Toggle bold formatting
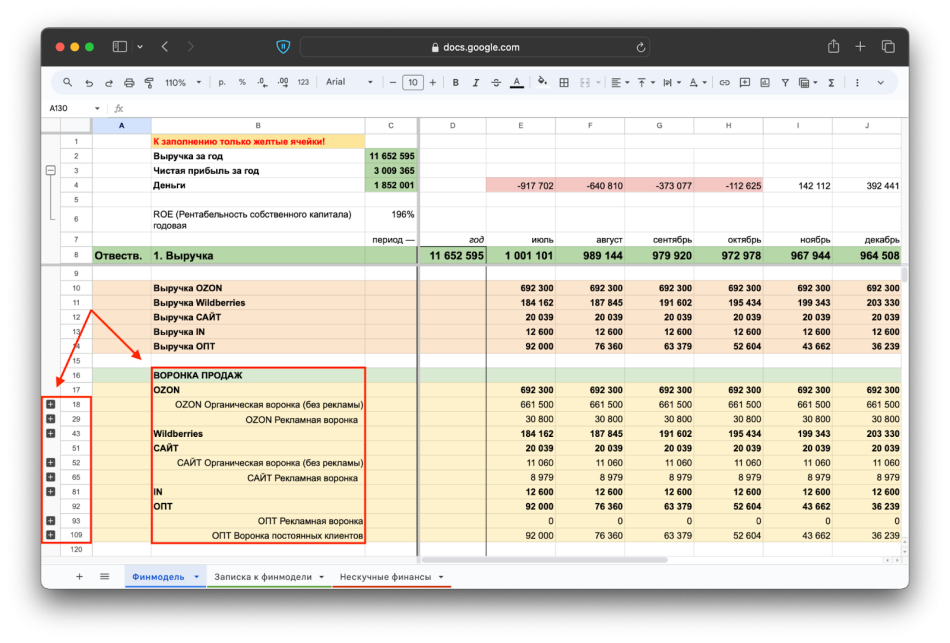Viewport: 950px width, 643px height. [x=455, y=82]
